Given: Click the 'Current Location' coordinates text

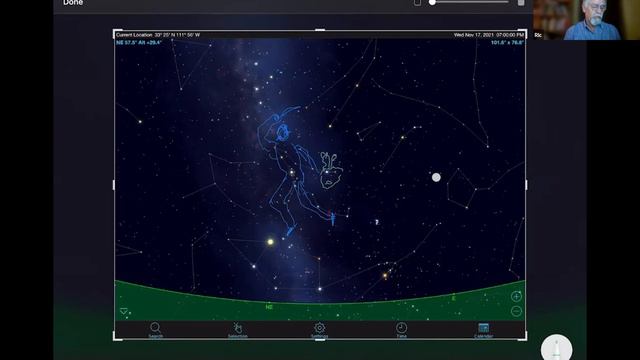Looking at the screenshot, I should pyautogui.click(x=158, y=35).
